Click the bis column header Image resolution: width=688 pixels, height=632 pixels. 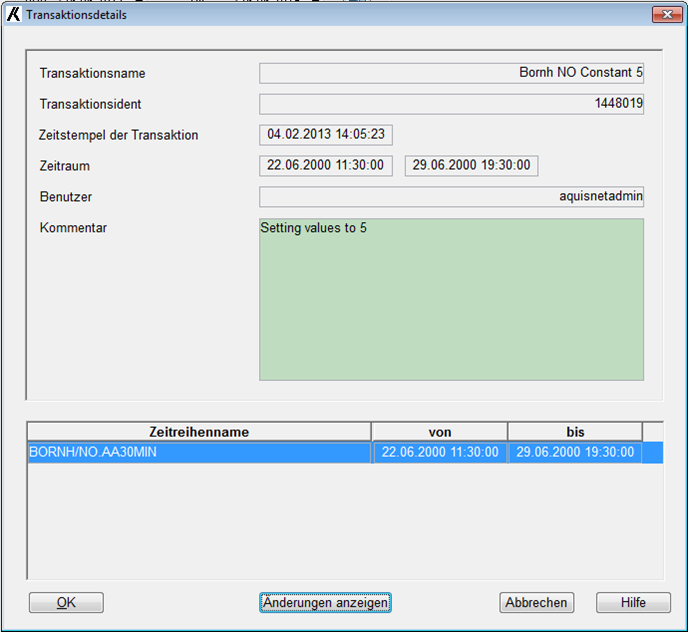coord(574,432)
